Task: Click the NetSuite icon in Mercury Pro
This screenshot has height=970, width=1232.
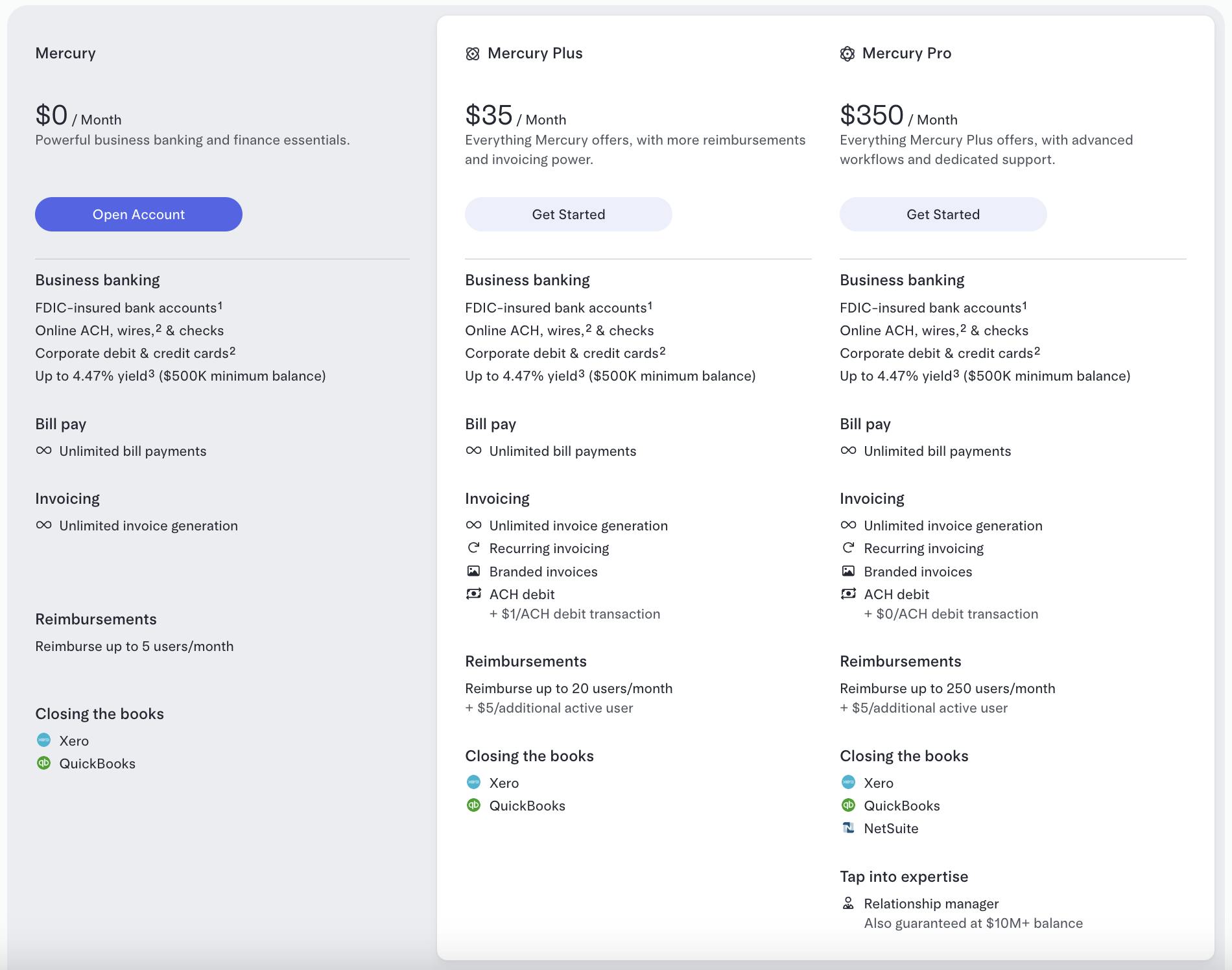Action: pyautogui.click(x=847, y=828)
